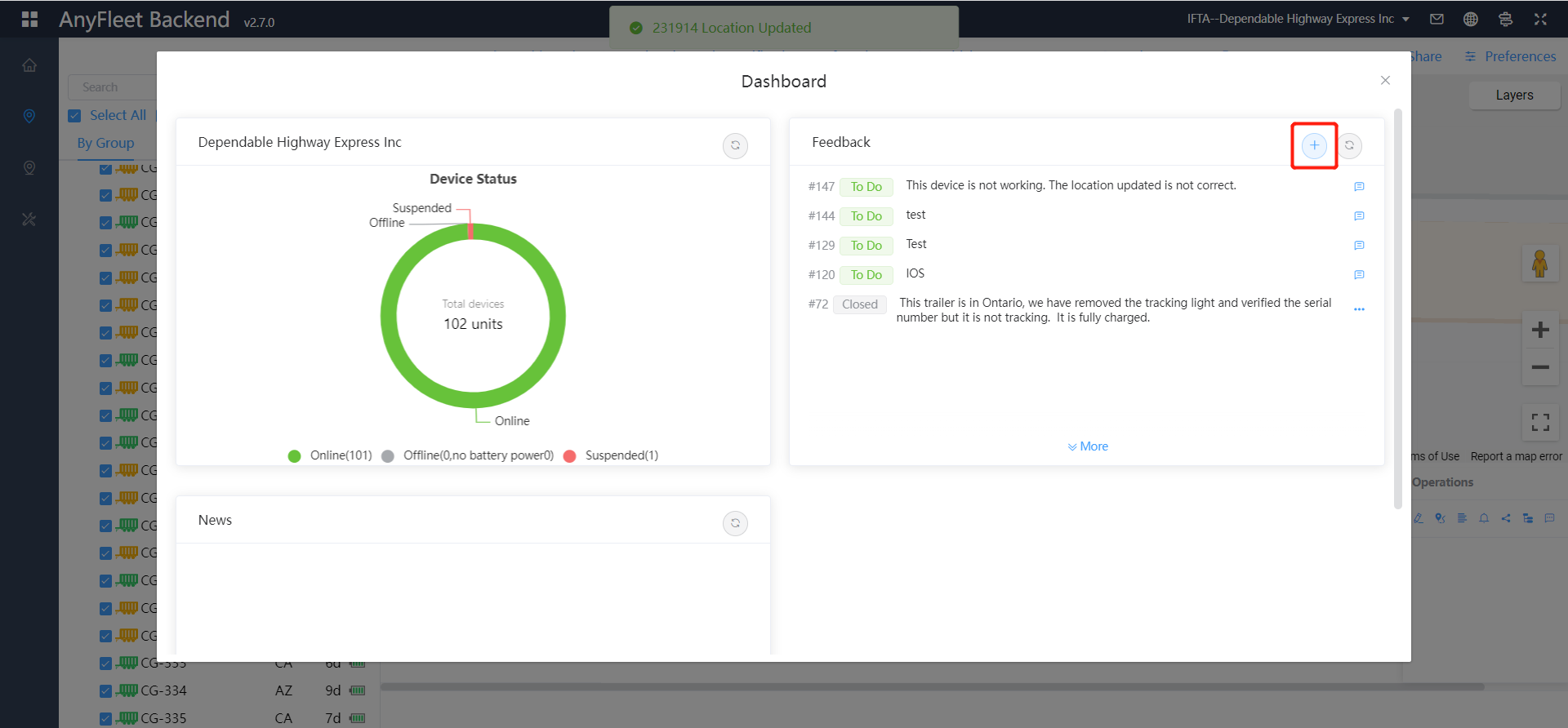
Task: Open Preferences
Action: click(x=1510, y=56)
